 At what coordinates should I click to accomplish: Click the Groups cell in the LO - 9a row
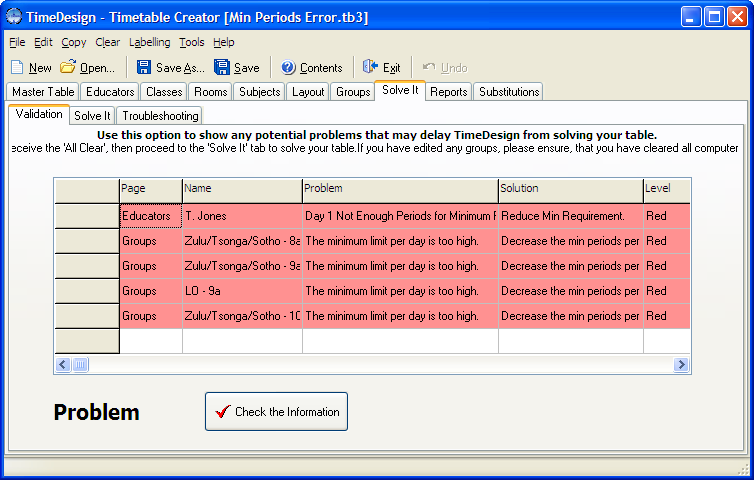151,291
